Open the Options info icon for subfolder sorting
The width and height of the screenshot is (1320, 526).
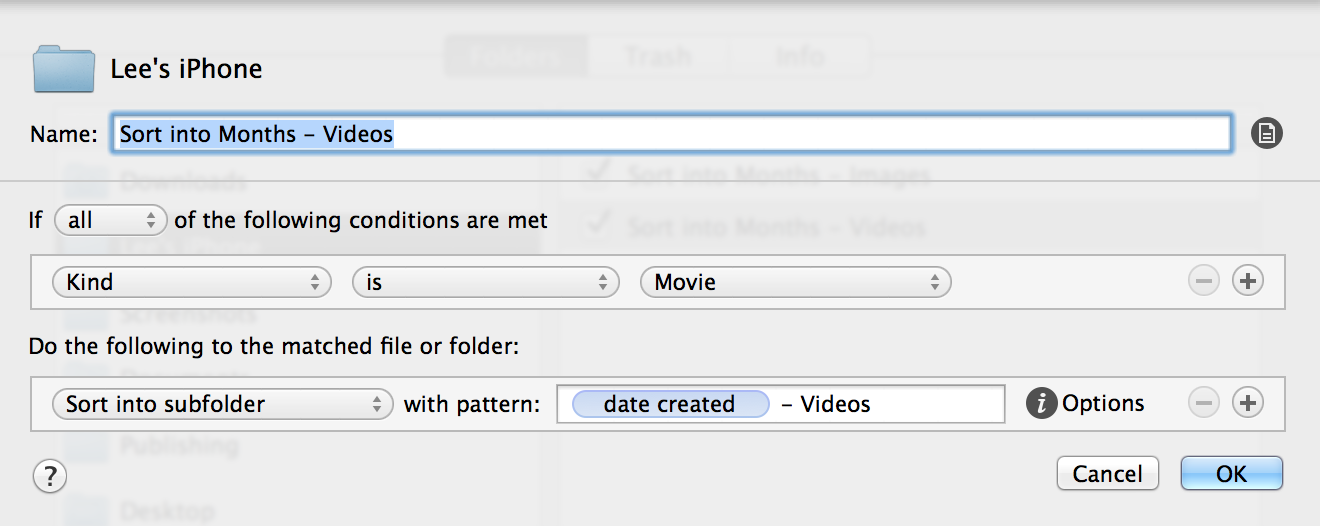pos(1041,403)
